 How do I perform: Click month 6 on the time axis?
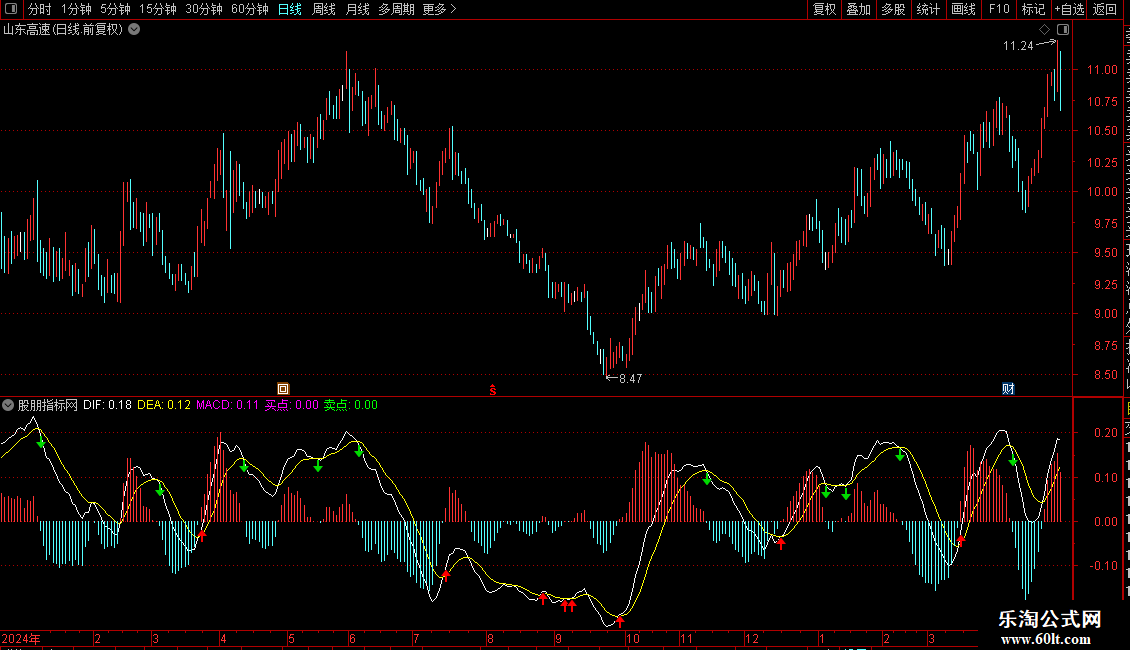352,638
